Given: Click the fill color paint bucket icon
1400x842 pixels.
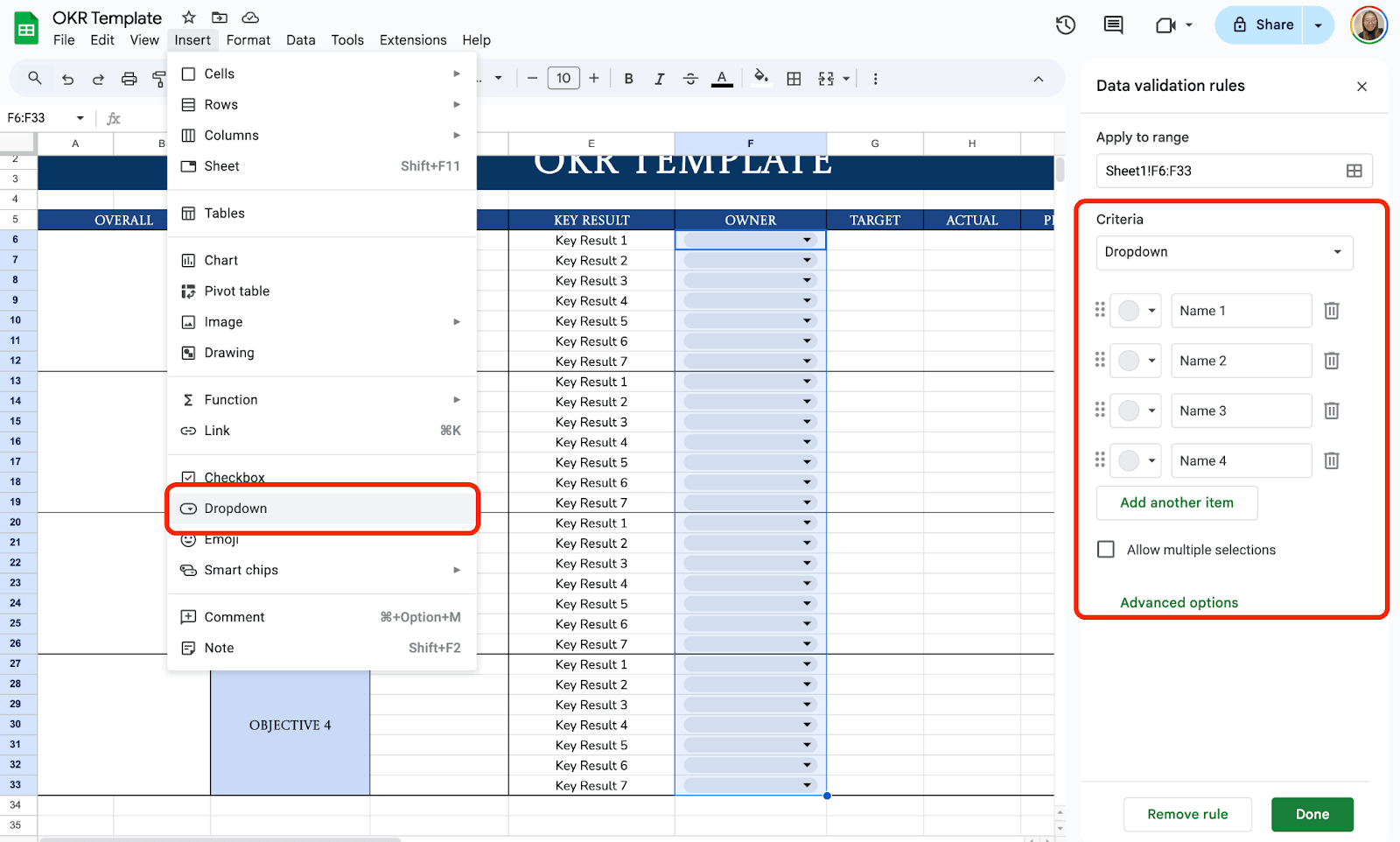Looking at the screenshot, I should coord(761,78).
